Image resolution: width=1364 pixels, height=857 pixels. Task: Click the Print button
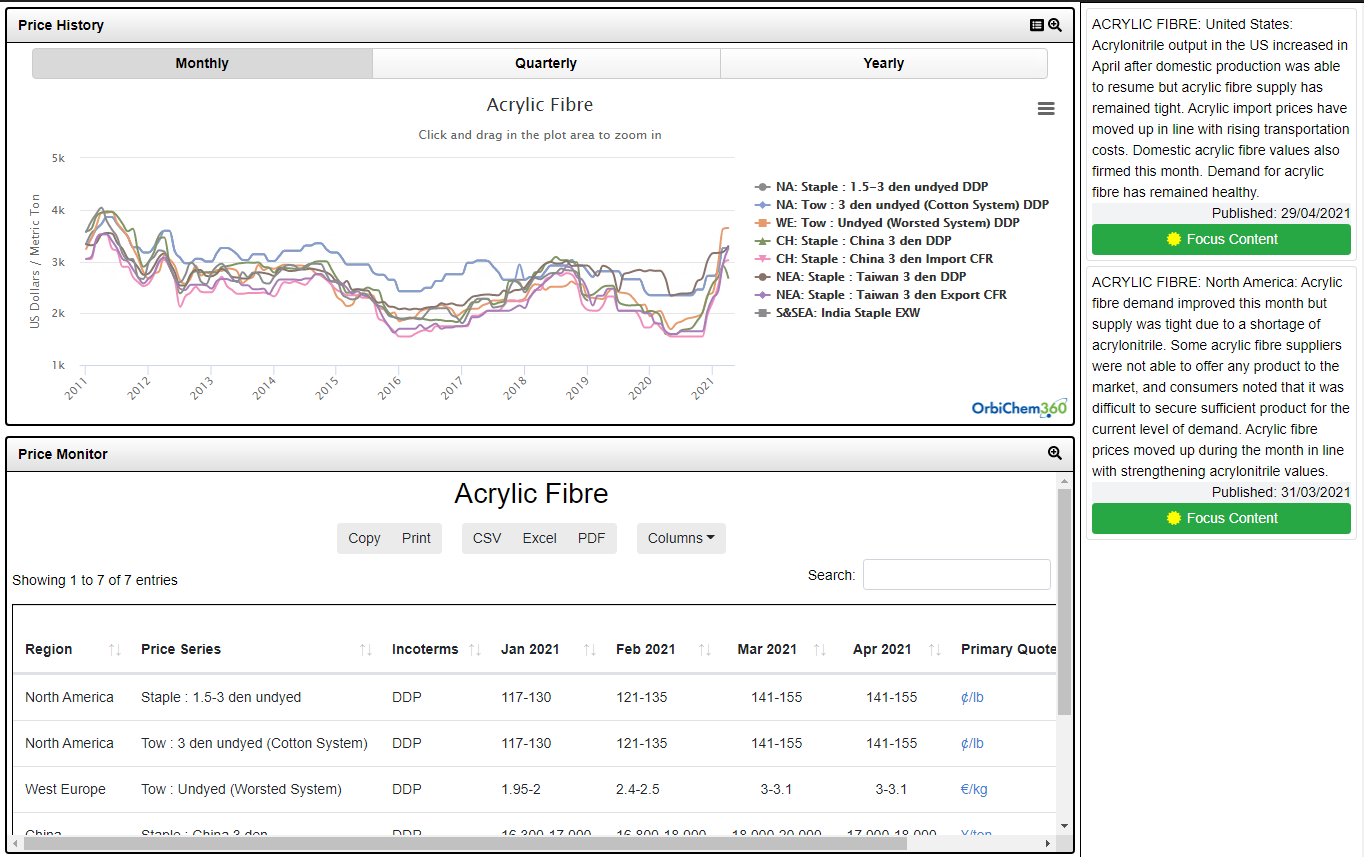(416, 538)
